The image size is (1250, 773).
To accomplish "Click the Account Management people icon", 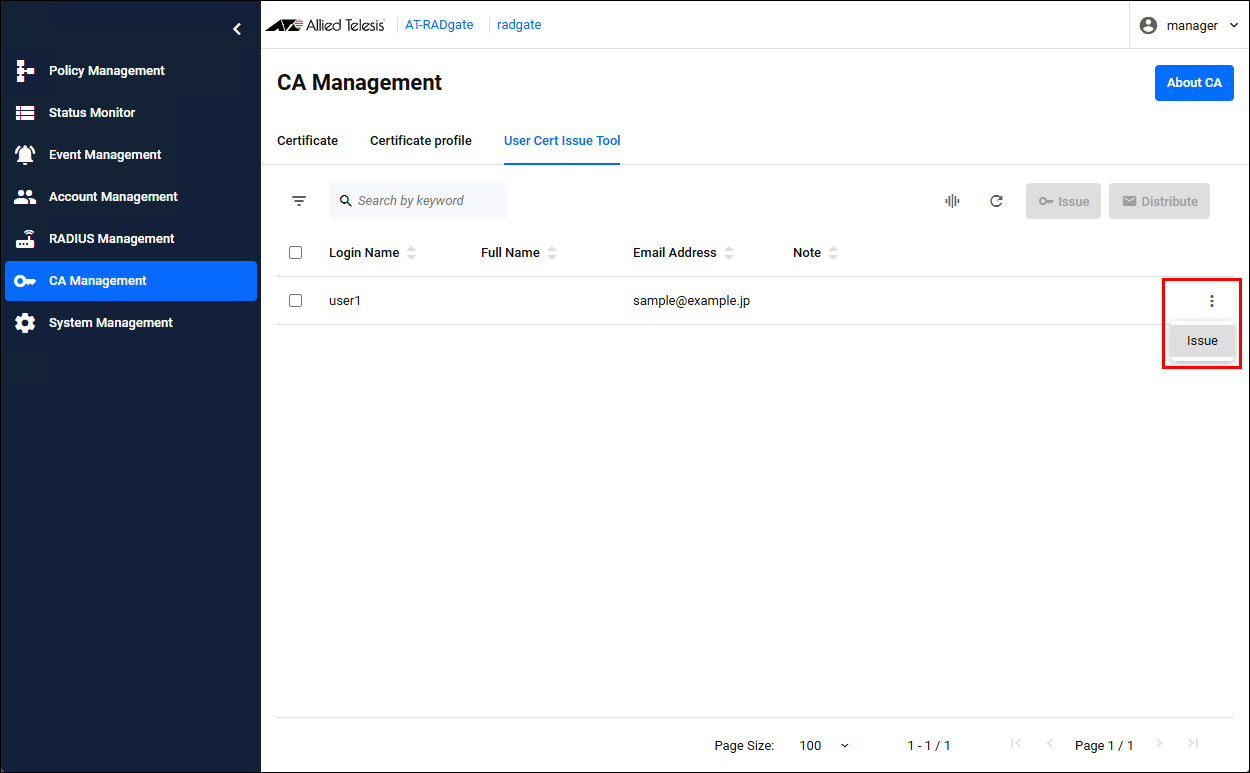I will pyautogui.click(x=25, y=197).
